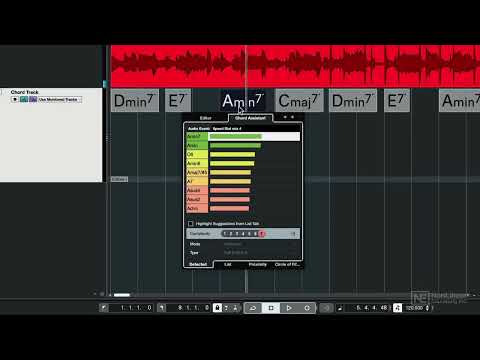Click the Play button in transport

click(x=289, y=308)
